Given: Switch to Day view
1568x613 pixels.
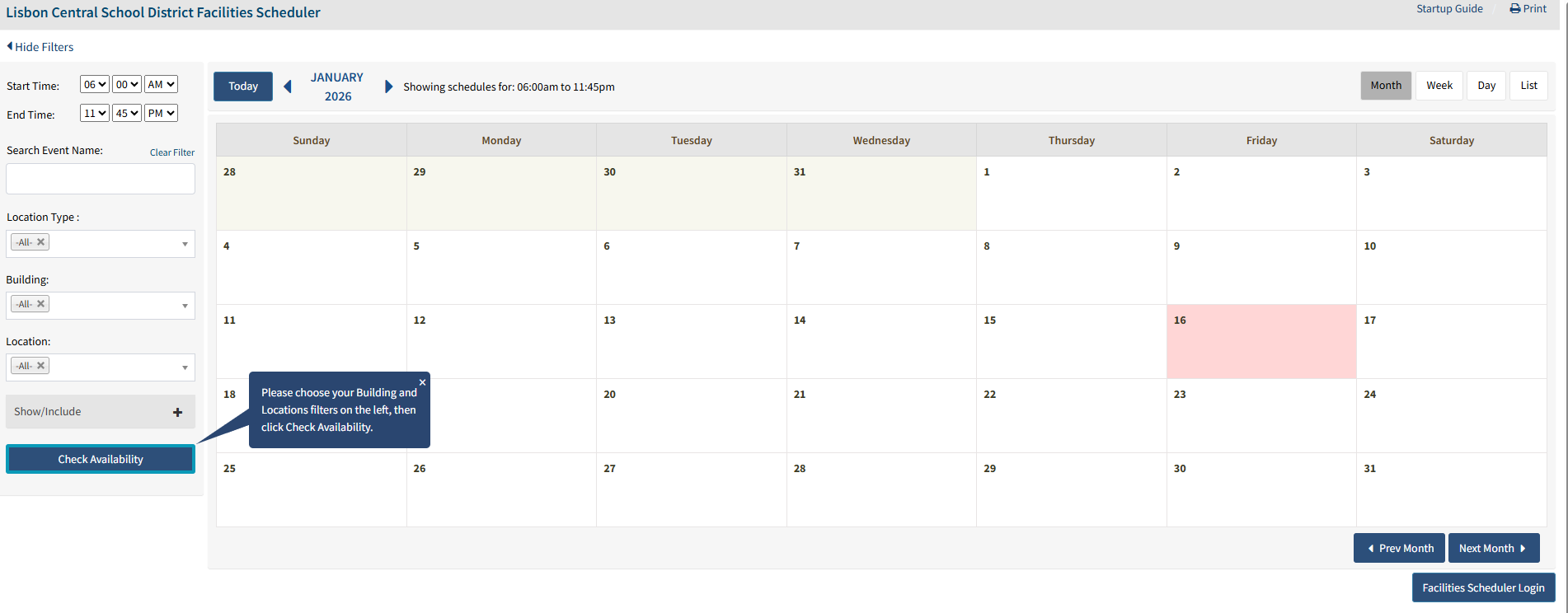Looking at the screenshot, I should (x=1486, y=86).
